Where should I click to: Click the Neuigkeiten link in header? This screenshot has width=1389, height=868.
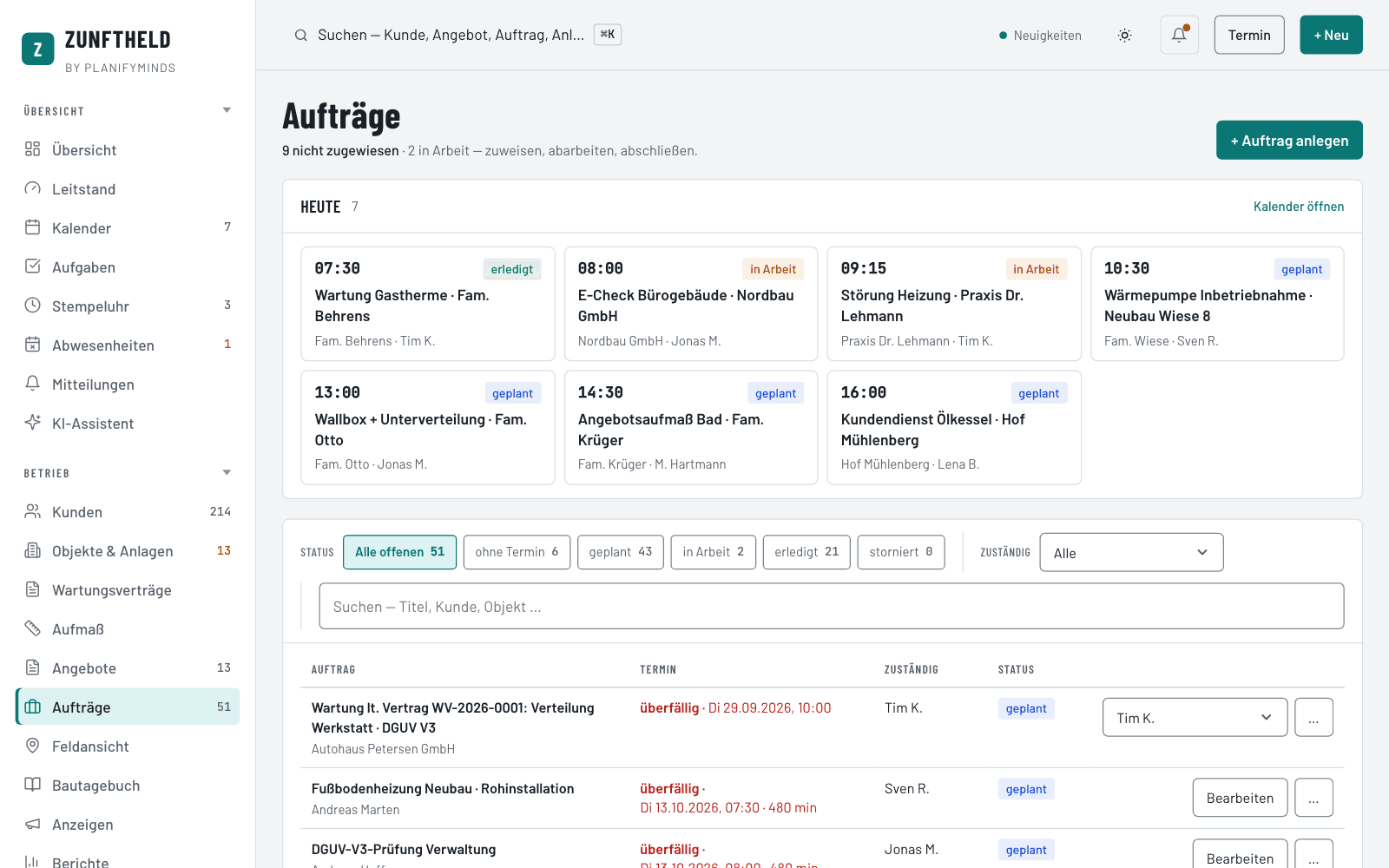tap(1041, 36)
